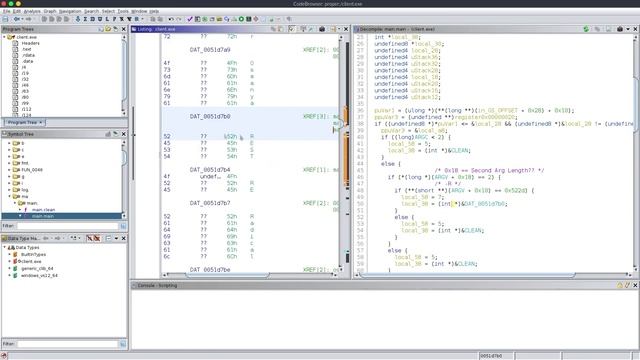Screen dimensions: 640x360
Task: Open the Graph menu
Action: click(x=50, y=11)
